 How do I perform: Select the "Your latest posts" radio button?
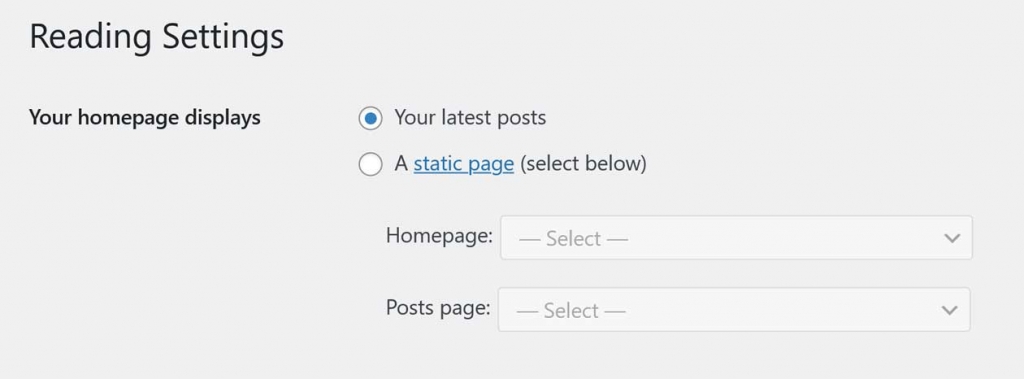[x=370, y=118]
